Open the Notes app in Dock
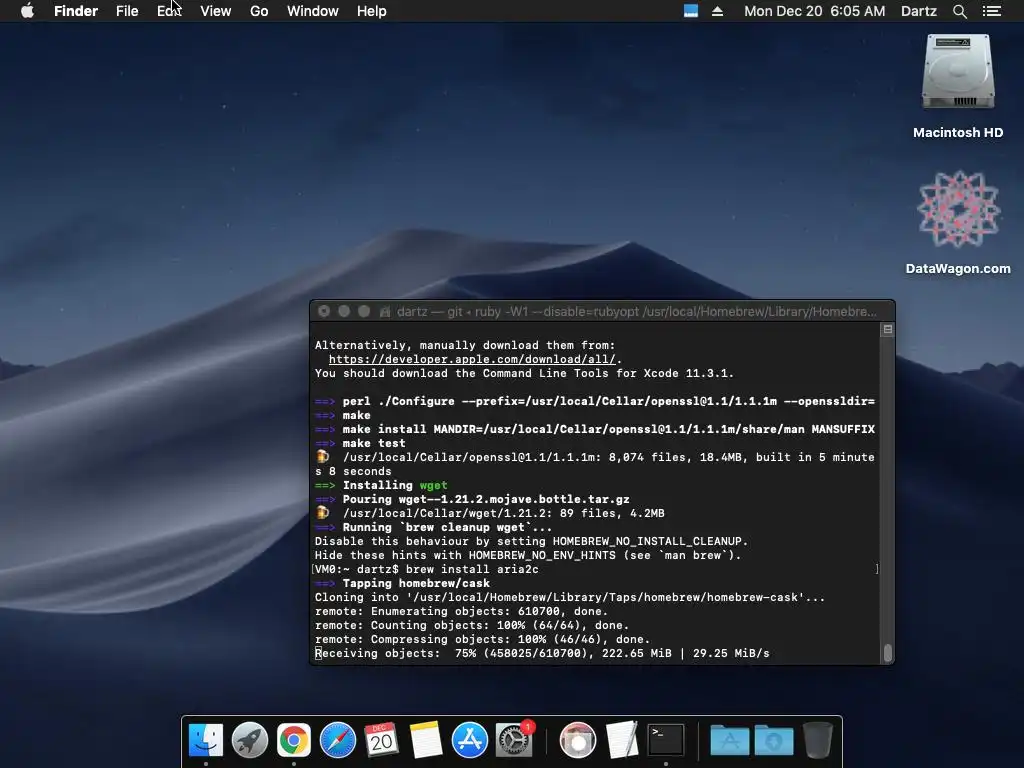The image size is (1024, 768). click(x=426, y=740)
